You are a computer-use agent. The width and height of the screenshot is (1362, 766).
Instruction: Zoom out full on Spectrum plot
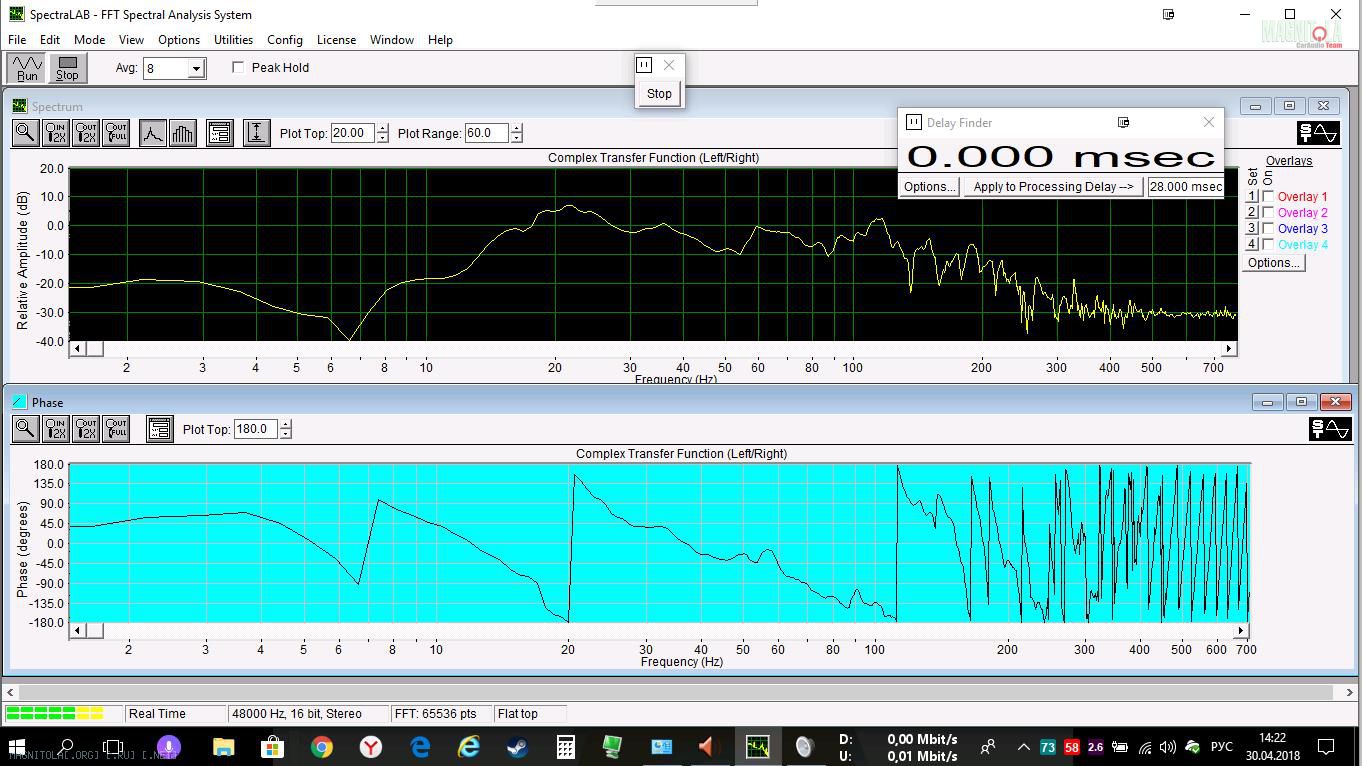(116, 133)
